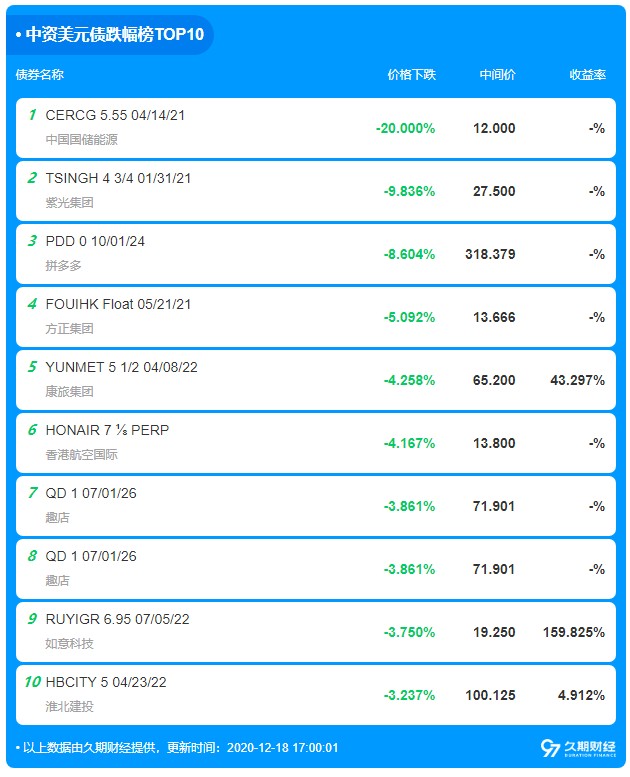Sort by 价格下跌 column header
Screen dimensions: 630x777
[x=411, y=75]
